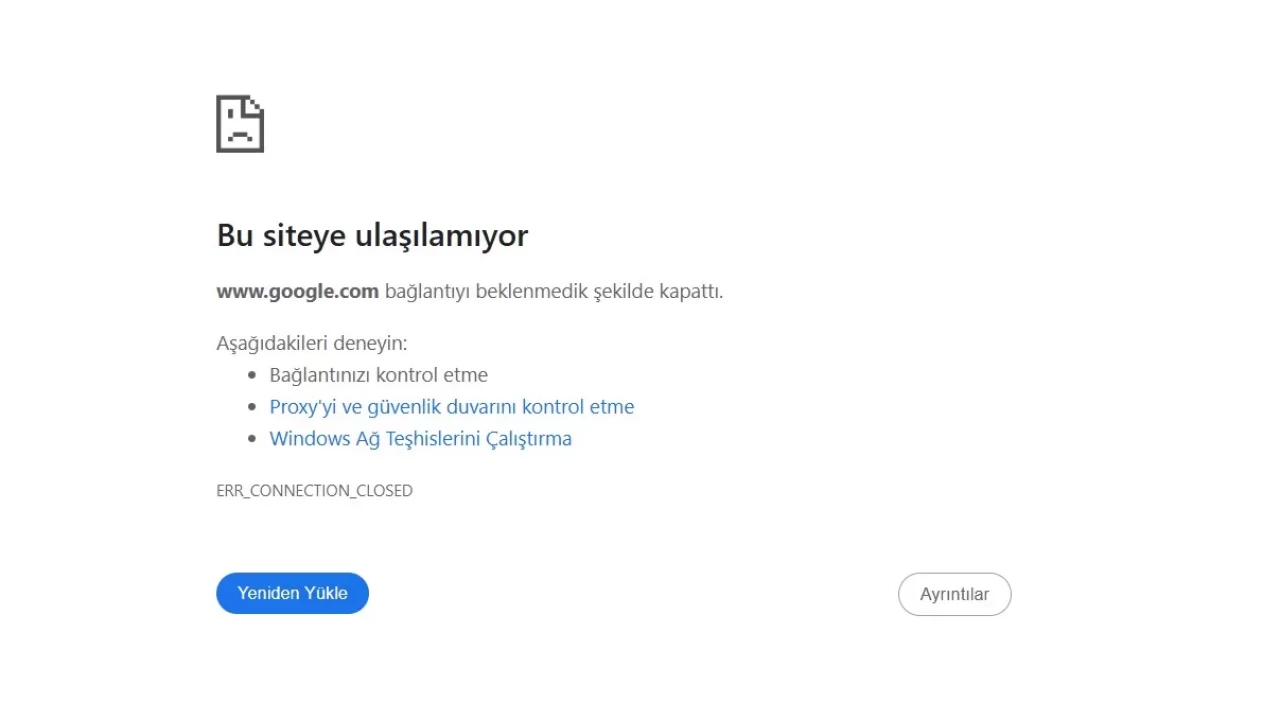This screenshot has width=1280, height=720.
Task: Click the Aşağıdakileri deneyin label
Action: click(x=312, y=343)
